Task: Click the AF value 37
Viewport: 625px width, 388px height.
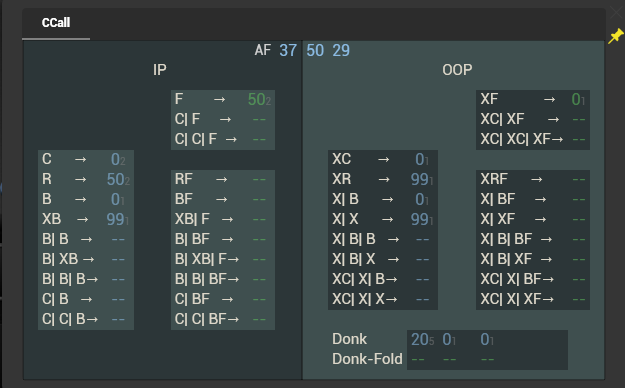Action: point(288,51)
